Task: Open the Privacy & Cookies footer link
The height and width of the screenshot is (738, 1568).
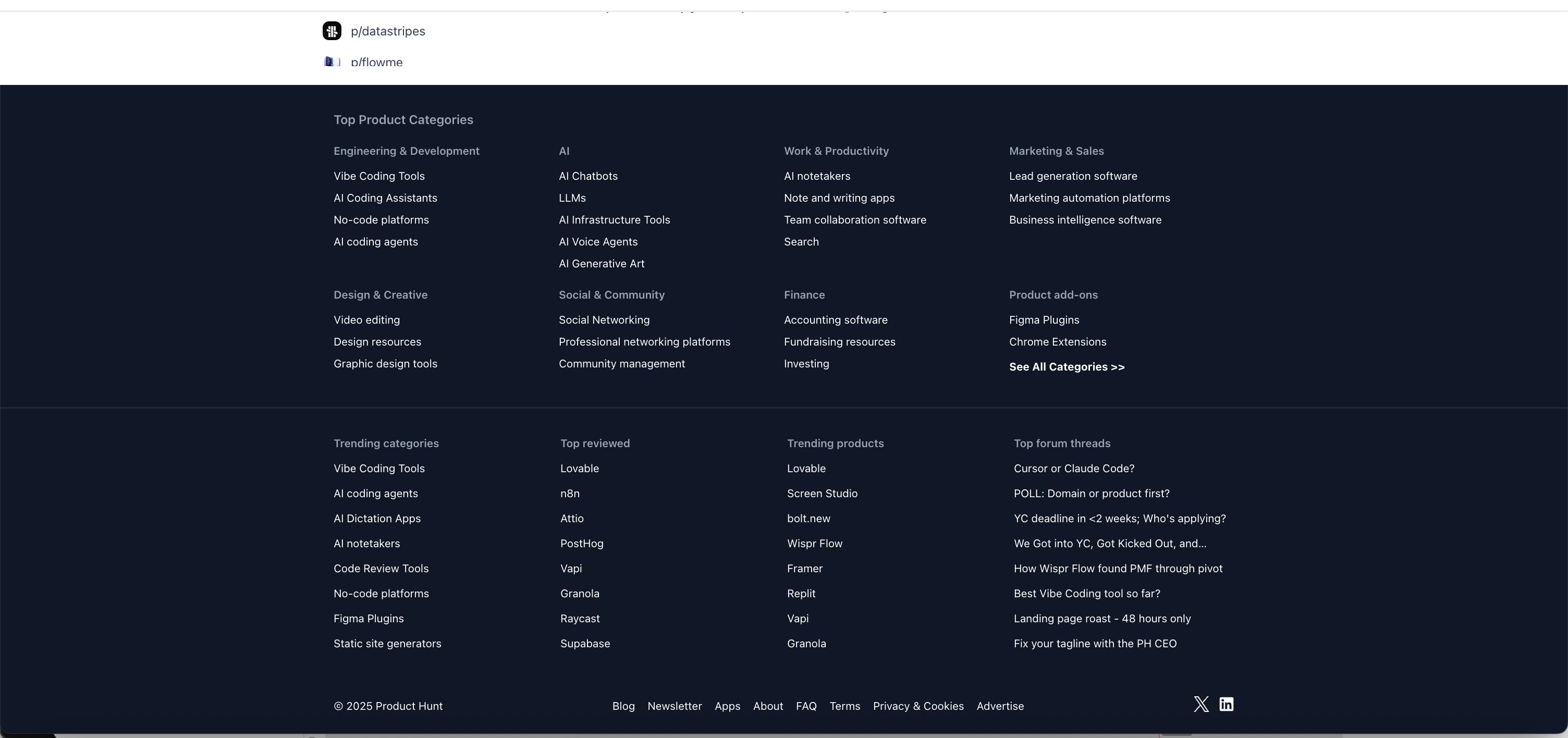Action: [918, 706]
